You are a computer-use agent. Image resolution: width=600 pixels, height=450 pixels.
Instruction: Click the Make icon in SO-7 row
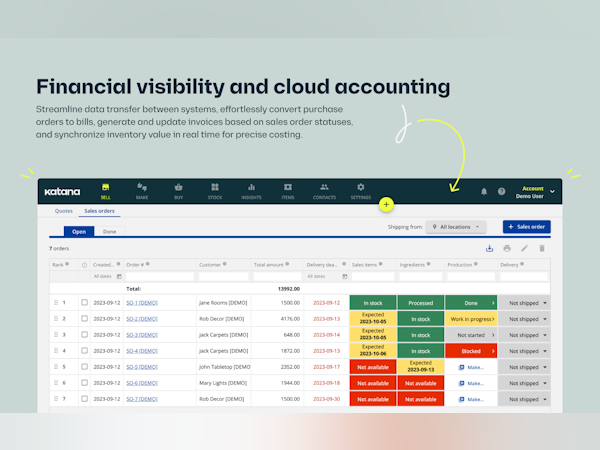coord(461,399)
